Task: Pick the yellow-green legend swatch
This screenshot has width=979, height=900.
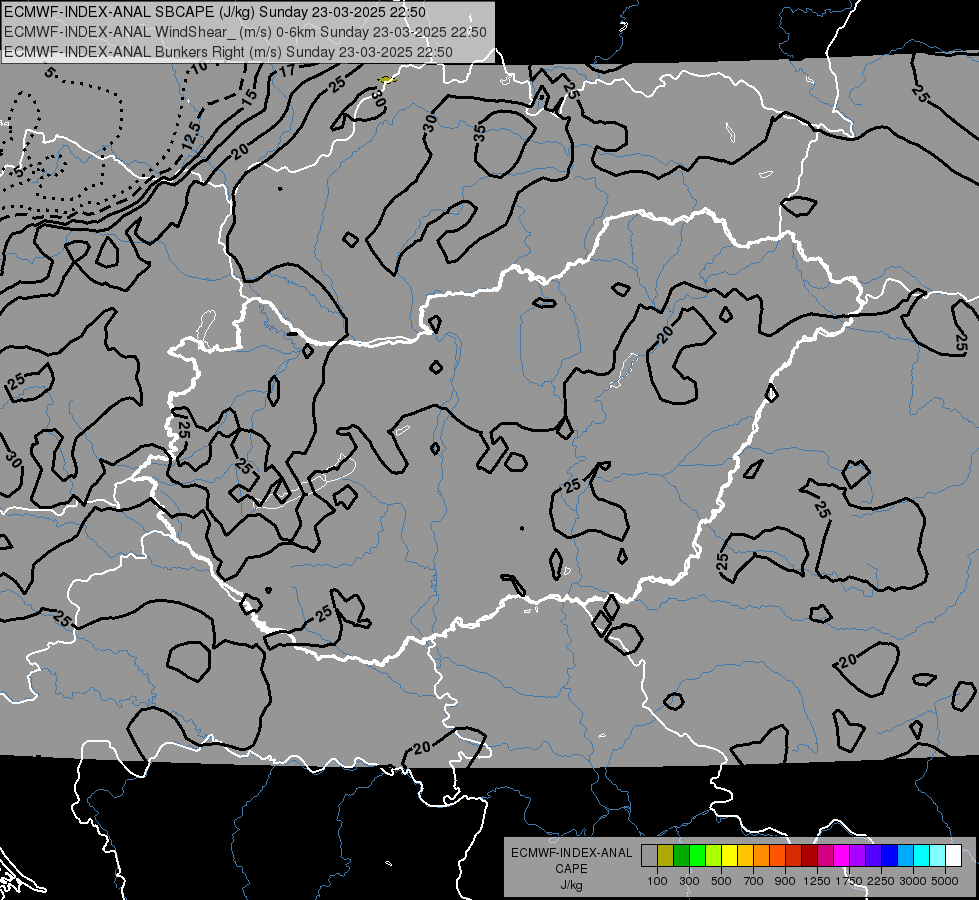Action: click(713, 856)
